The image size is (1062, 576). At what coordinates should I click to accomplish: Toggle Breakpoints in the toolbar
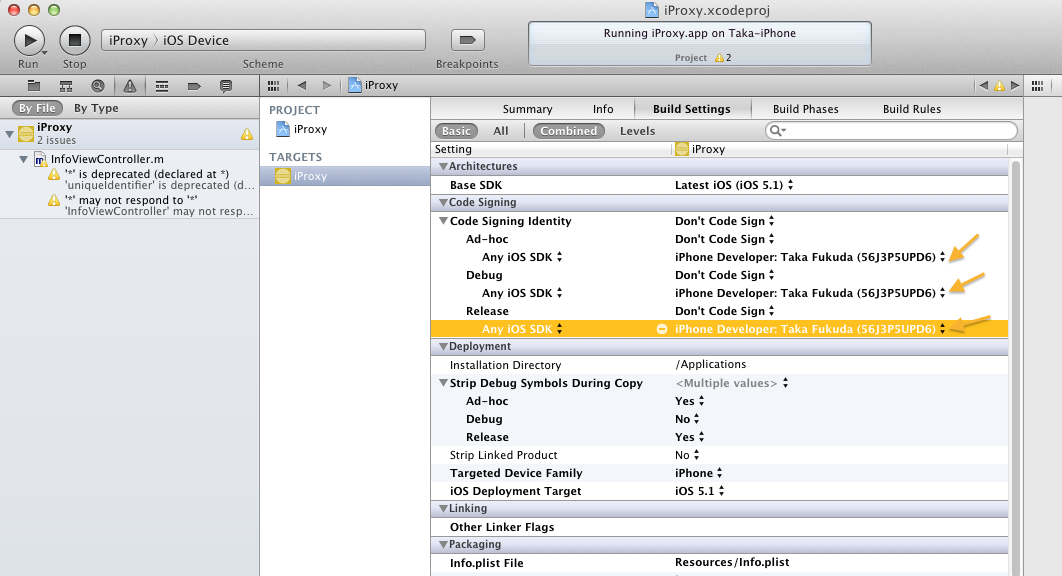click(x=467, y=40)
